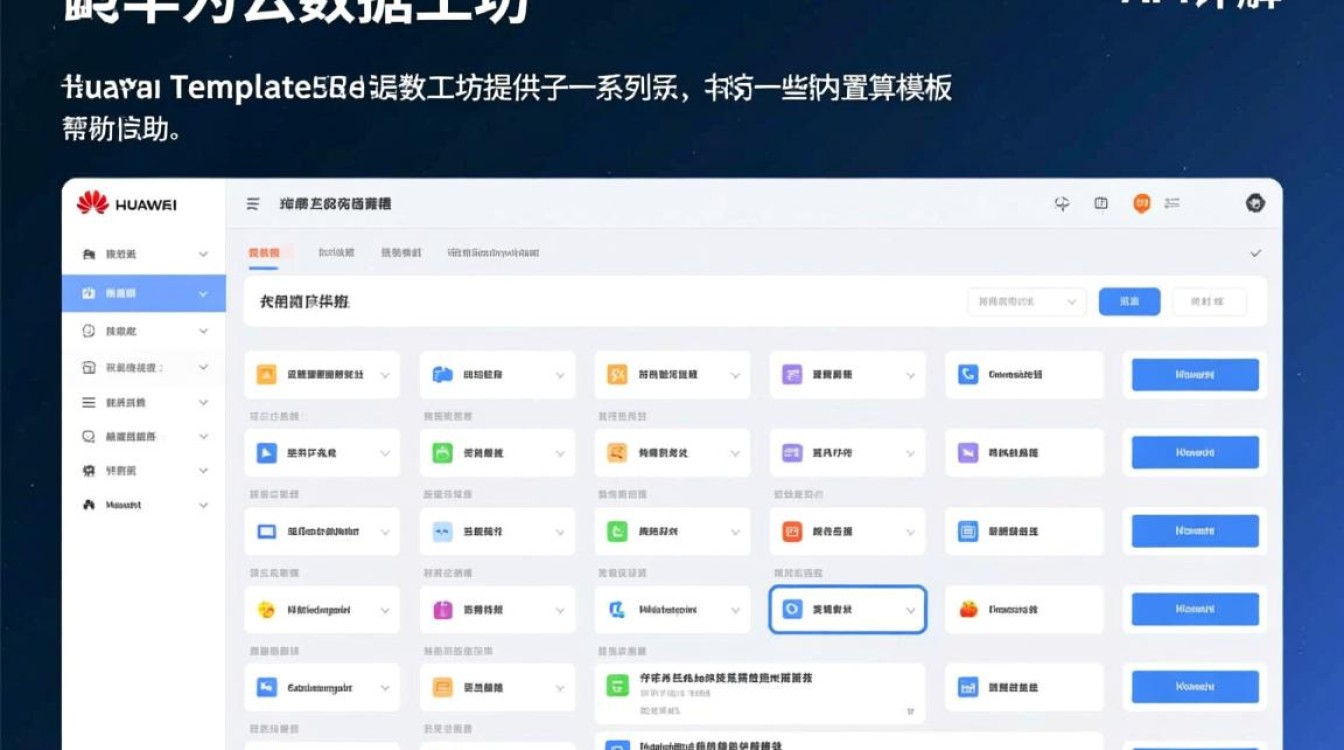Click the yellow smiley icon on its template card

[x=265, y=608]
